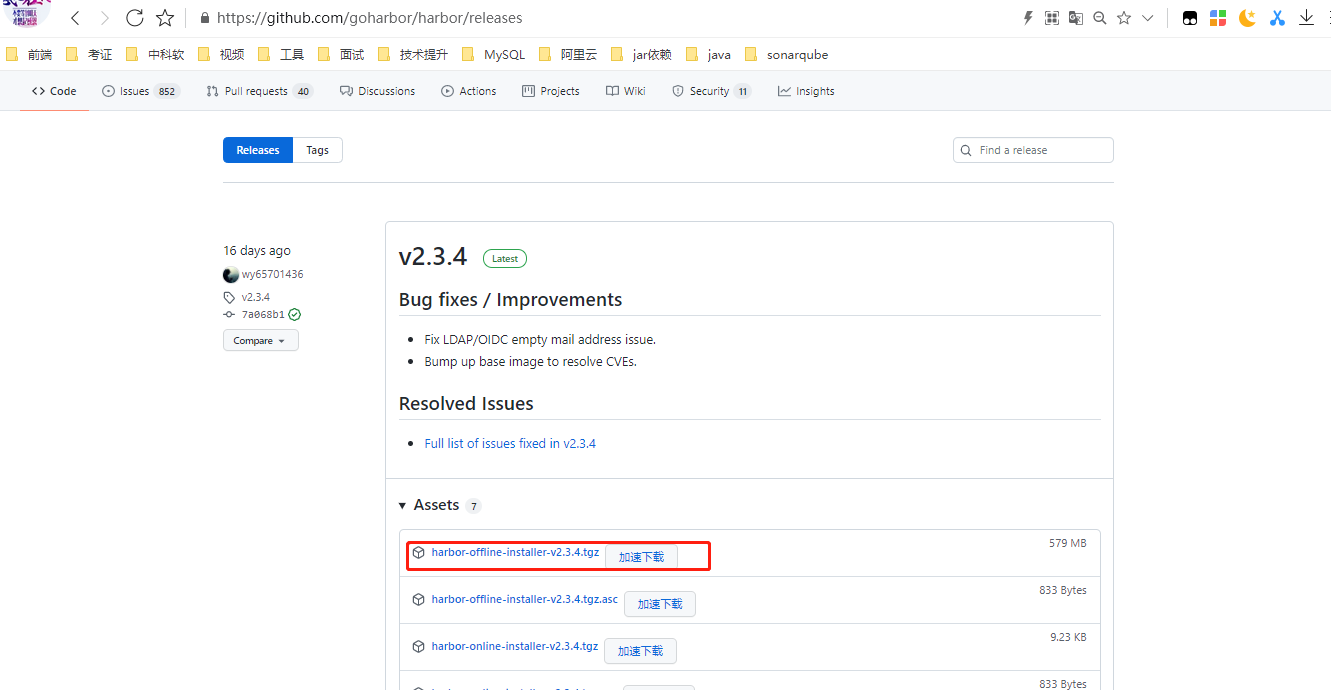This screenshot has width=1331, height=690.
Task: Click the lightning bolt speed mode icon
Action: point(1028,18)
